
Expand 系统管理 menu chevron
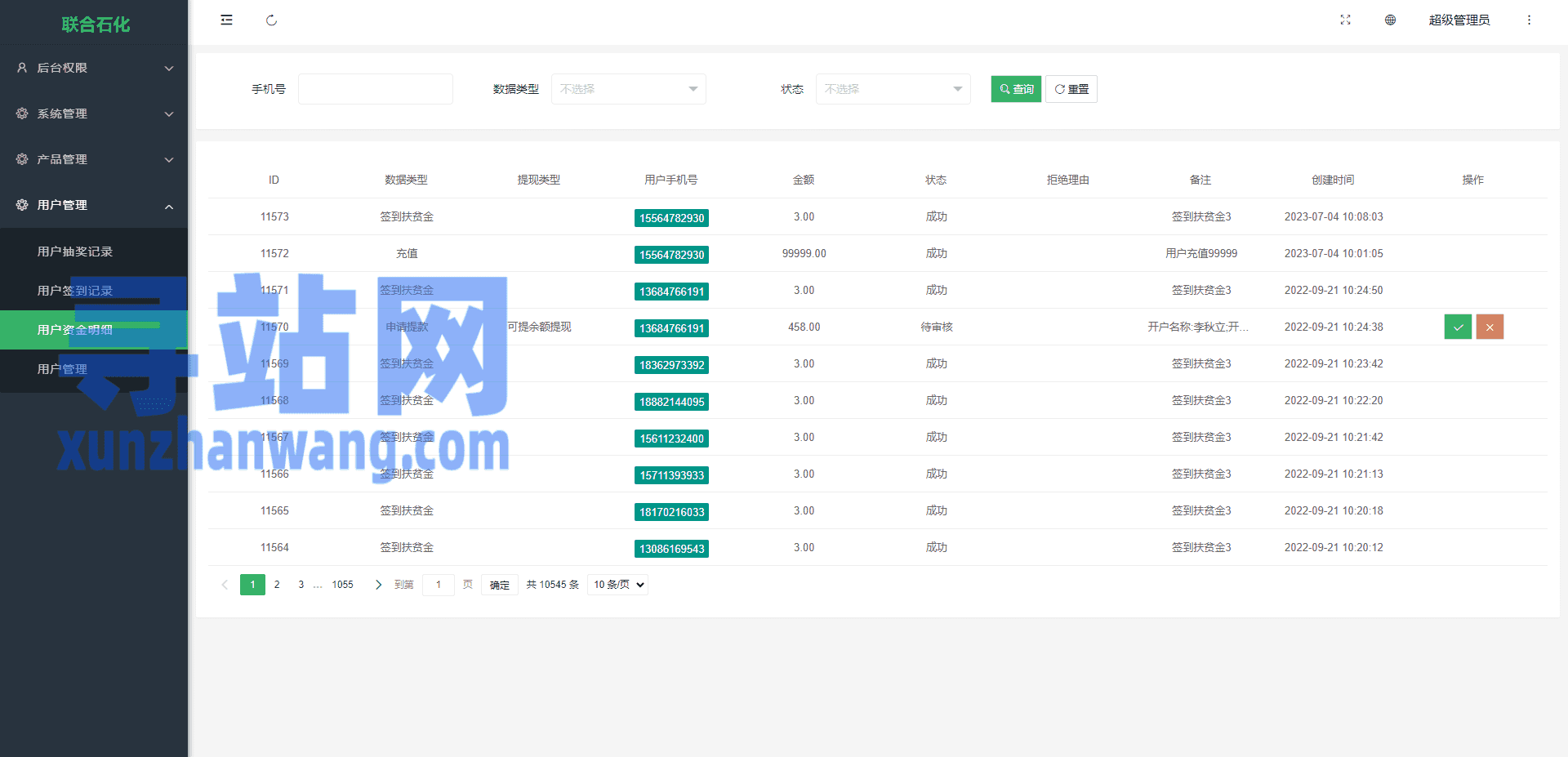(x=169, y=114)
